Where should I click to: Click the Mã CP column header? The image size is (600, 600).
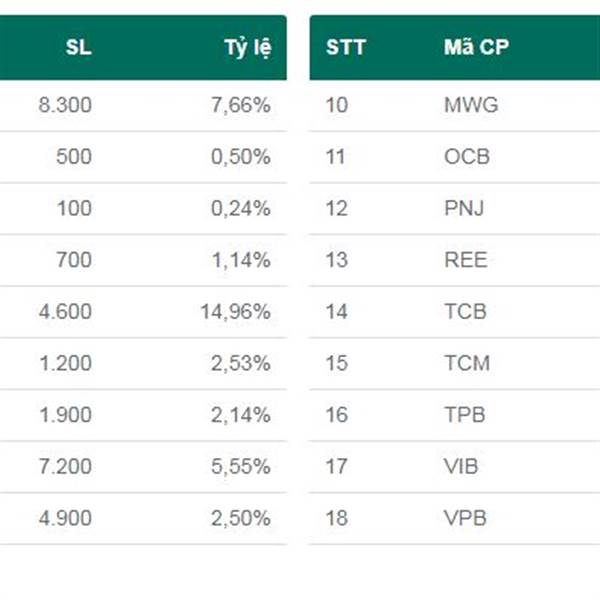476,47
